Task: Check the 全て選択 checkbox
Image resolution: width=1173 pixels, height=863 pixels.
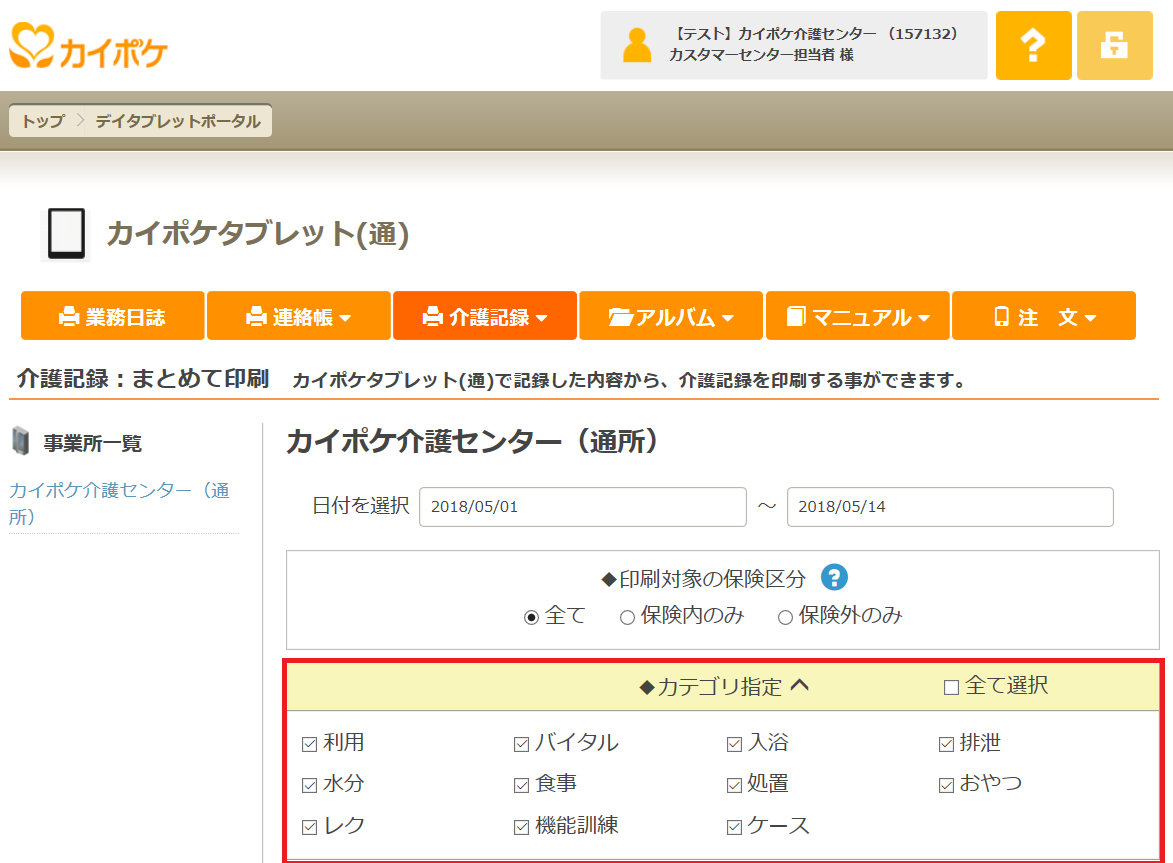Action: click(x=951, y=687)
